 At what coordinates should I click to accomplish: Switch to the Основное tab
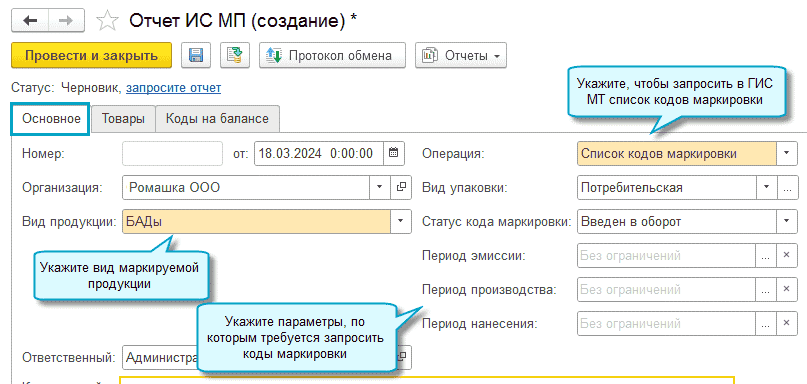coord(51,119)
